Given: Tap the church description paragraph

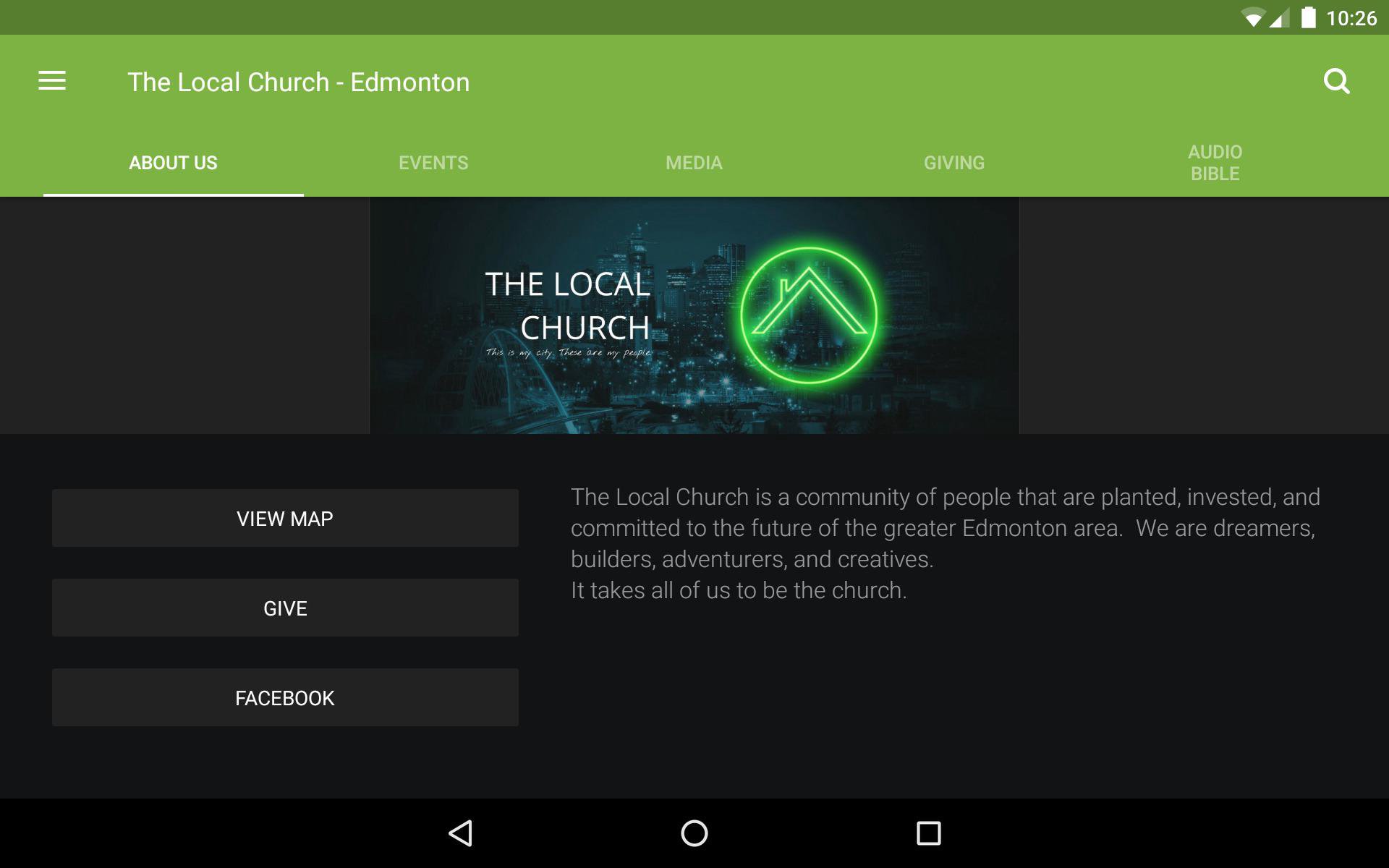Looking at the screenshot, I should pos(946,543).
